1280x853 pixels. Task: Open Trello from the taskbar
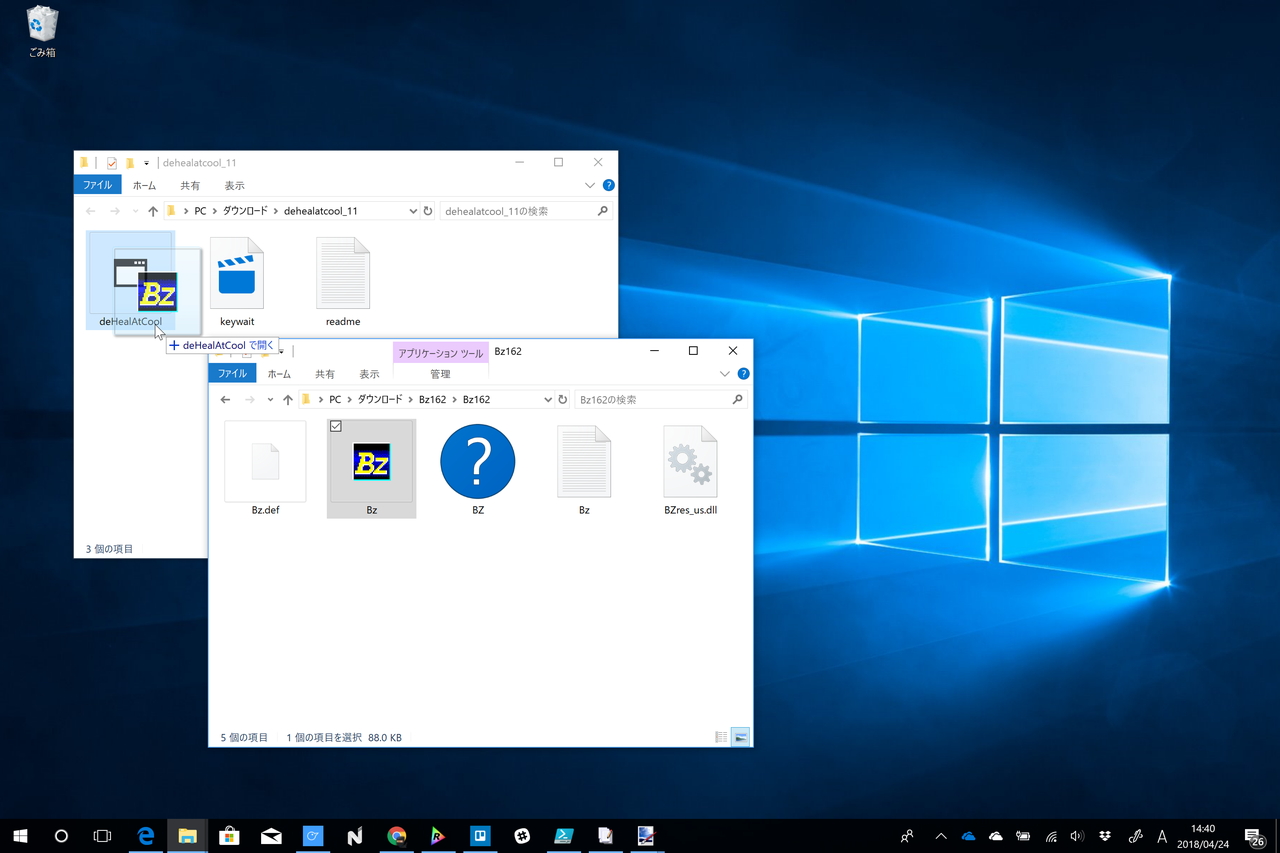coord(480,836)
